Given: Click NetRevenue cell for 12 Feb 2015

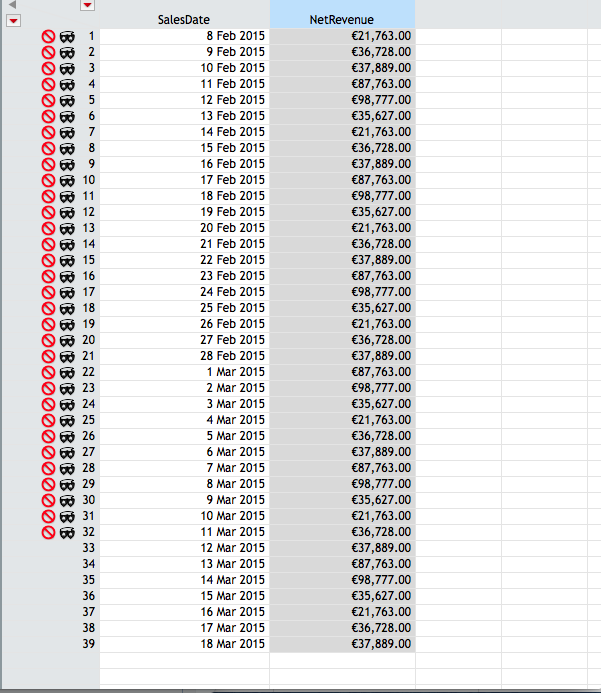Looking at the screenshot, I should (342, 99).
